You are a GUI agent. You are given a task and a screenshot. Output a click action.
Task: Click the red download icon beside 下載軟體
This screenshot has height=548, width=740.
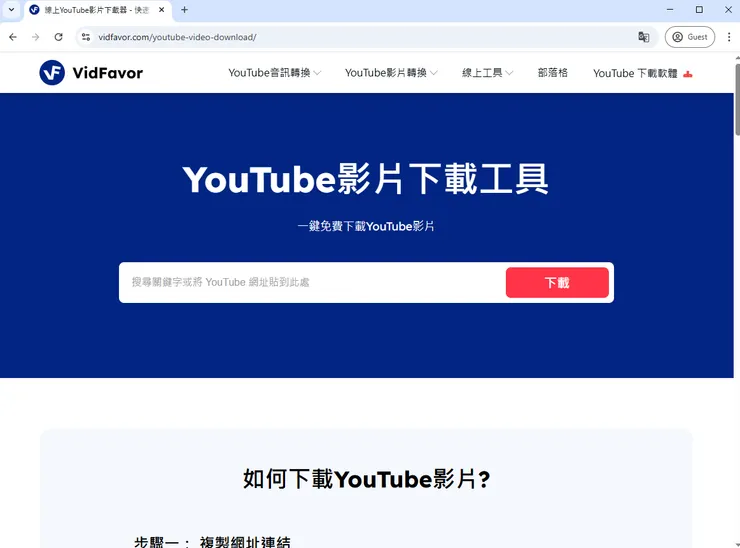click(688, 74)
